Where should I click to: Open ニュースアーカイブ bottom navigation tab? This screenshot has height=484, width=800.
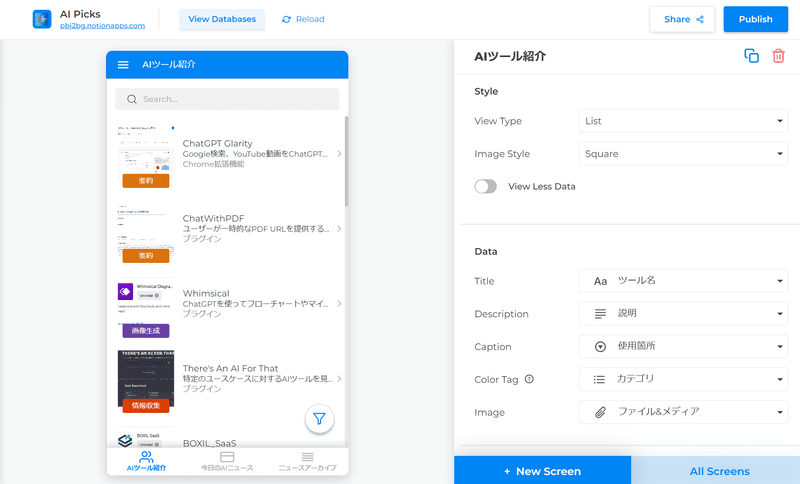tap(307, 461)
